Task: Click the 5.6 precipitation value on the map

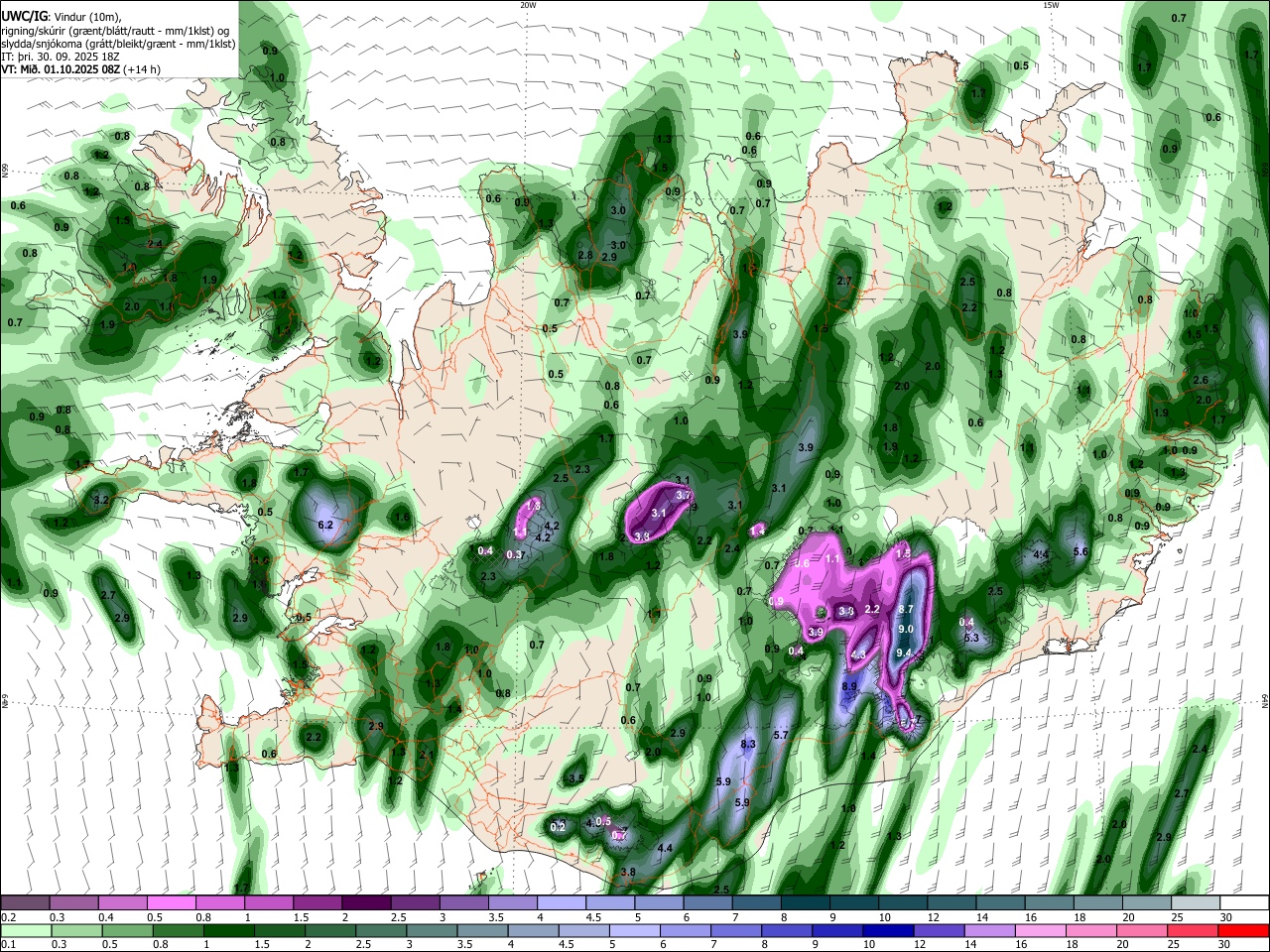Action: pyautogui.click(x=1081, y=551)
